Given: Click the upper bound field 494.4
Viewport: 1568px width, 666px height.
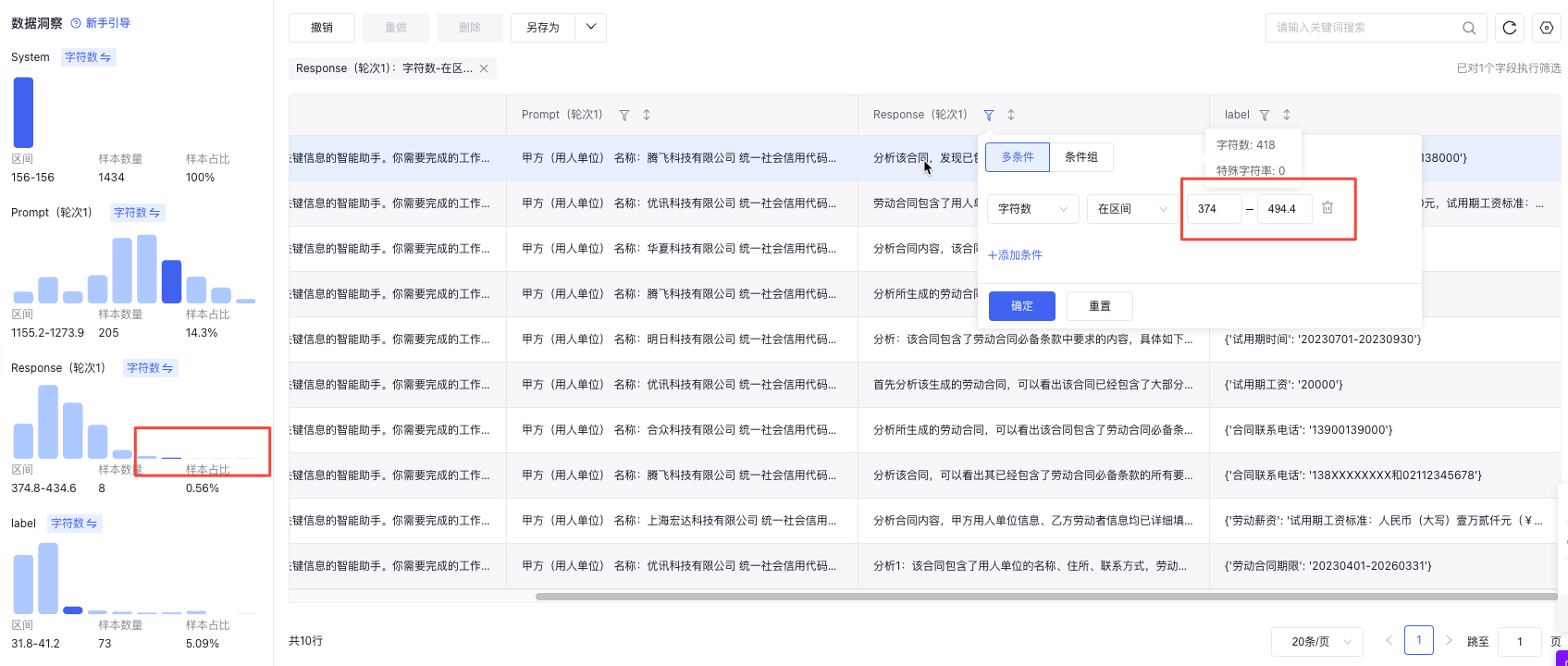Looking at the screenshot, I should (1284, 209).
